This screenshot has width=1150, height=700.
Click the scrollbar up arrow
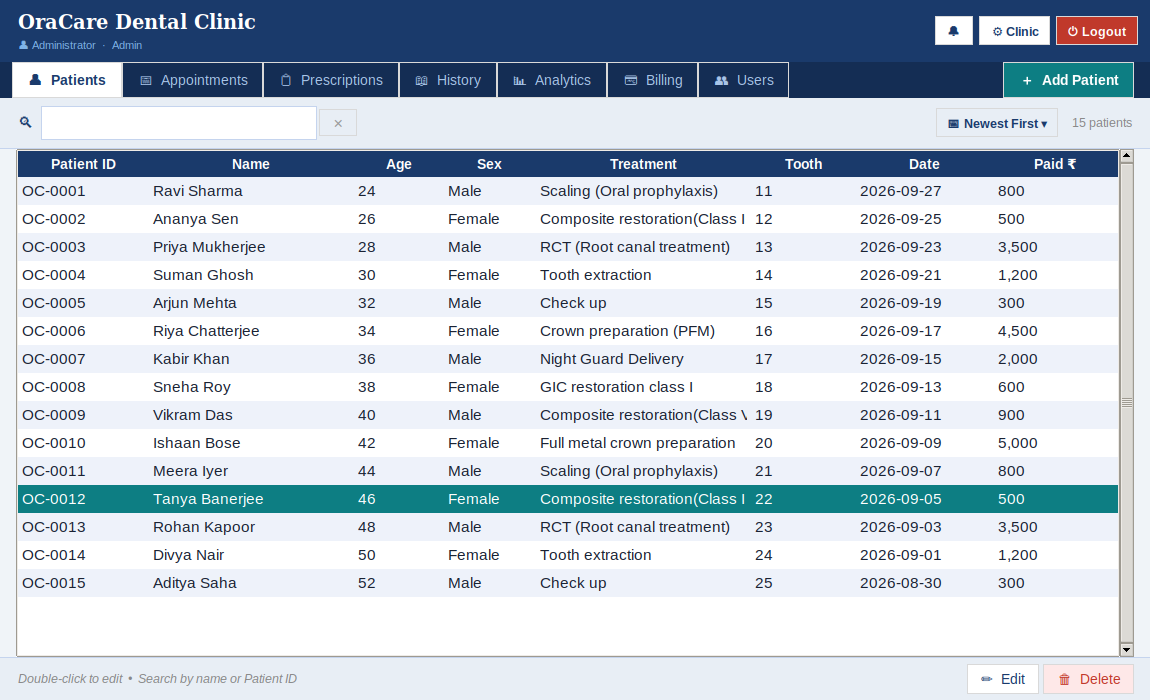tap(1127, 156)
